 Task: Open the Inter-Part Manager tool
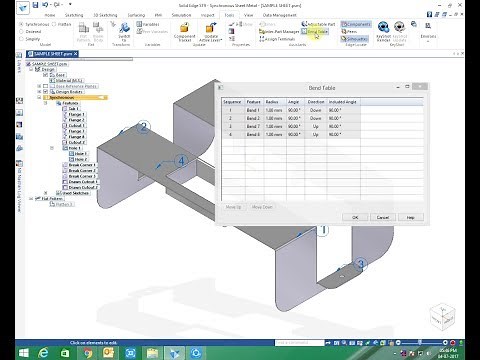tap(279, 32)
